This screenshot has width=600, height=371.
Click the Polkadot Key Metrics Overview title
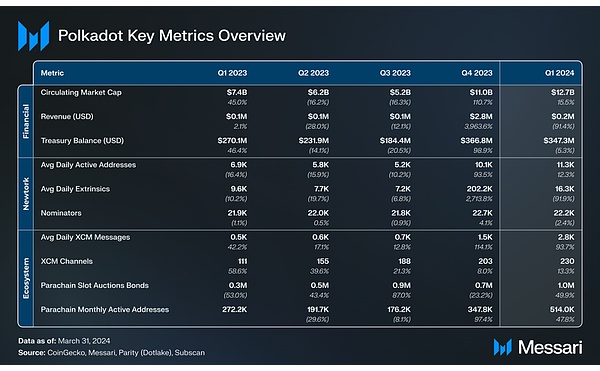[172, 36]
